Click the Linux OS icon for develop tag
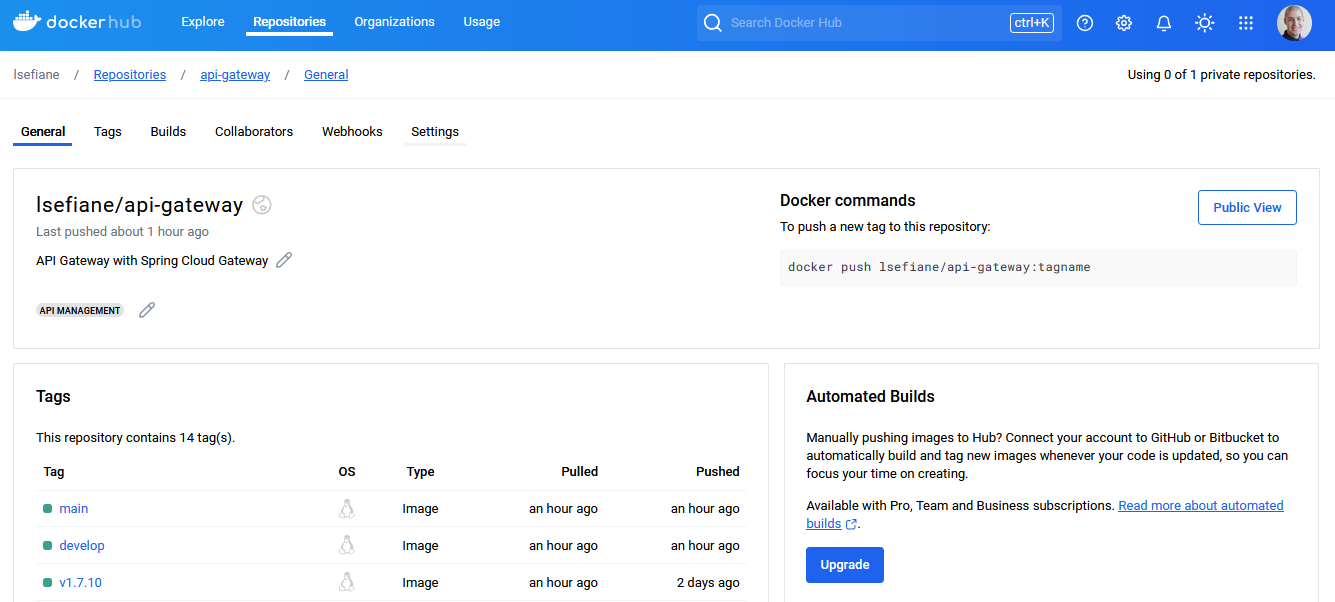The height and width of the screenshot is (602, 1335). point(347,545)
